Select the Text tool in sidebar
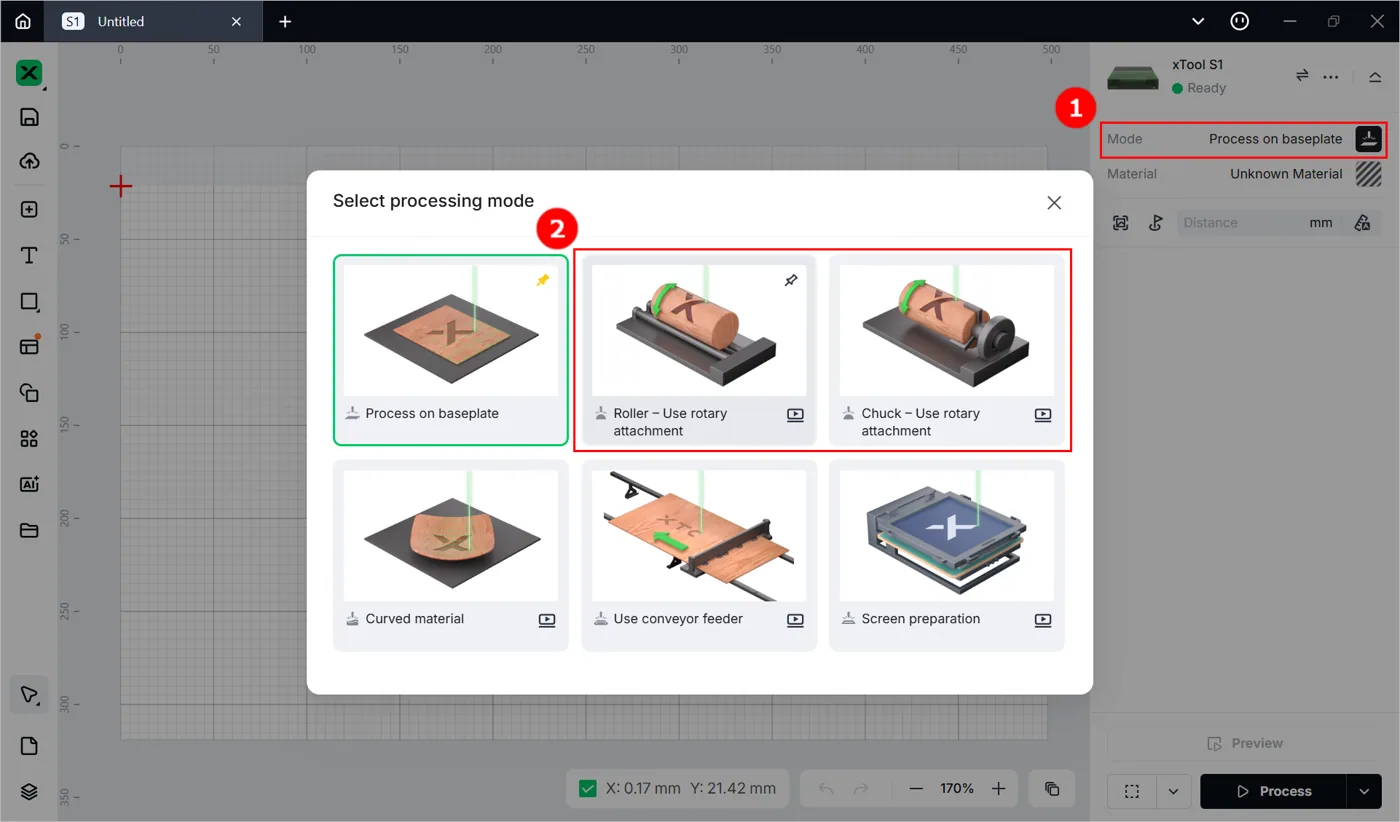 pos(29,256)
